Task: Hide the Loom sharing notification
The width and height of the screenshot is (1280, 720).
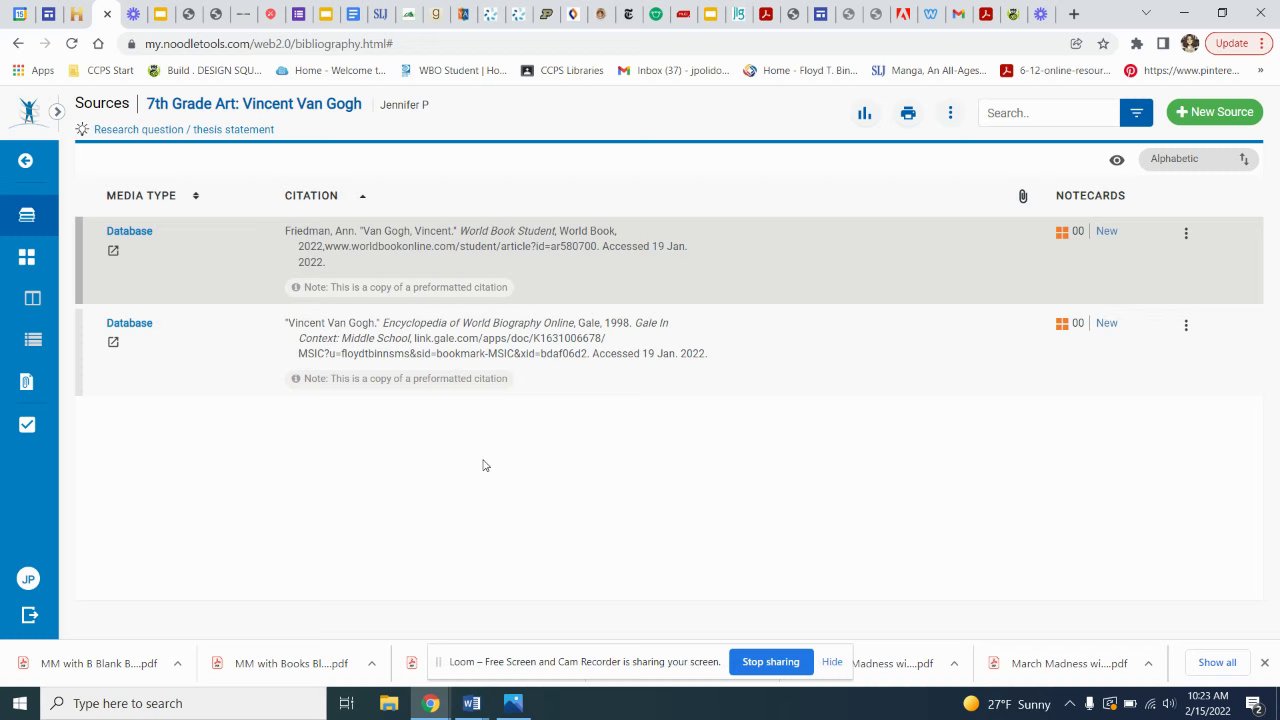Action: pyautogui.click(x=832, y=662)
